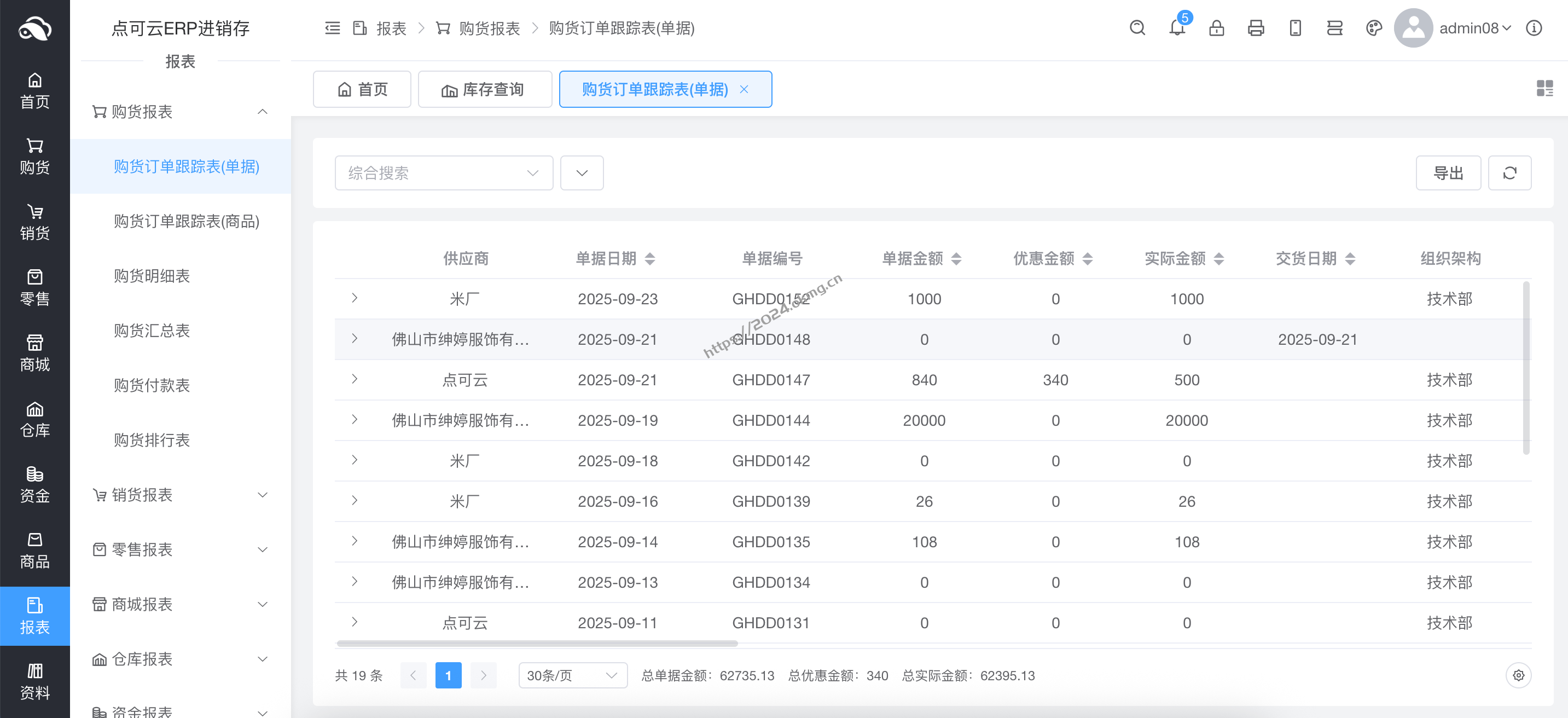Select 购货汇总表 menu item

coord(181,331)
